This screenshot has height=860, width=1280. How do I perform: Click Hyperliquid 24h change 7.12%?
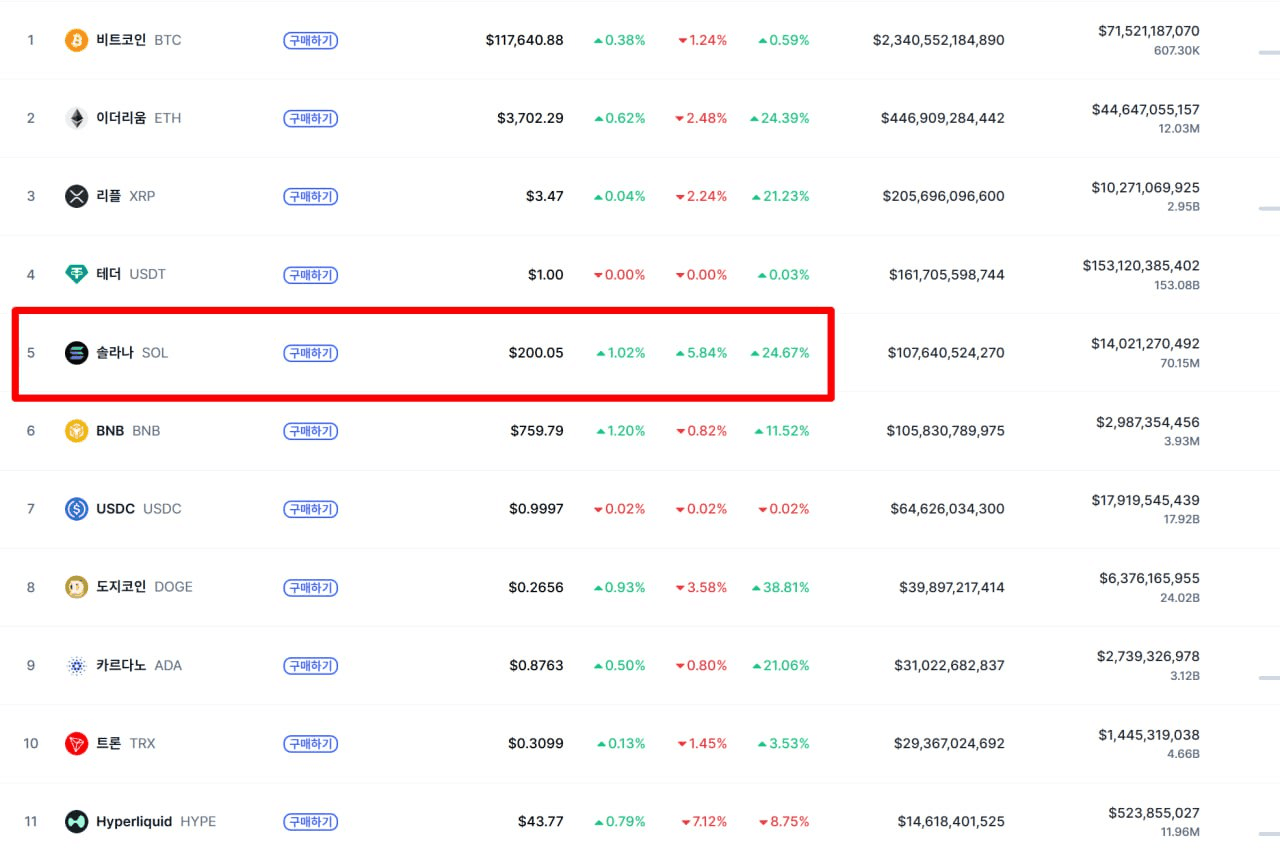point(704,822)
